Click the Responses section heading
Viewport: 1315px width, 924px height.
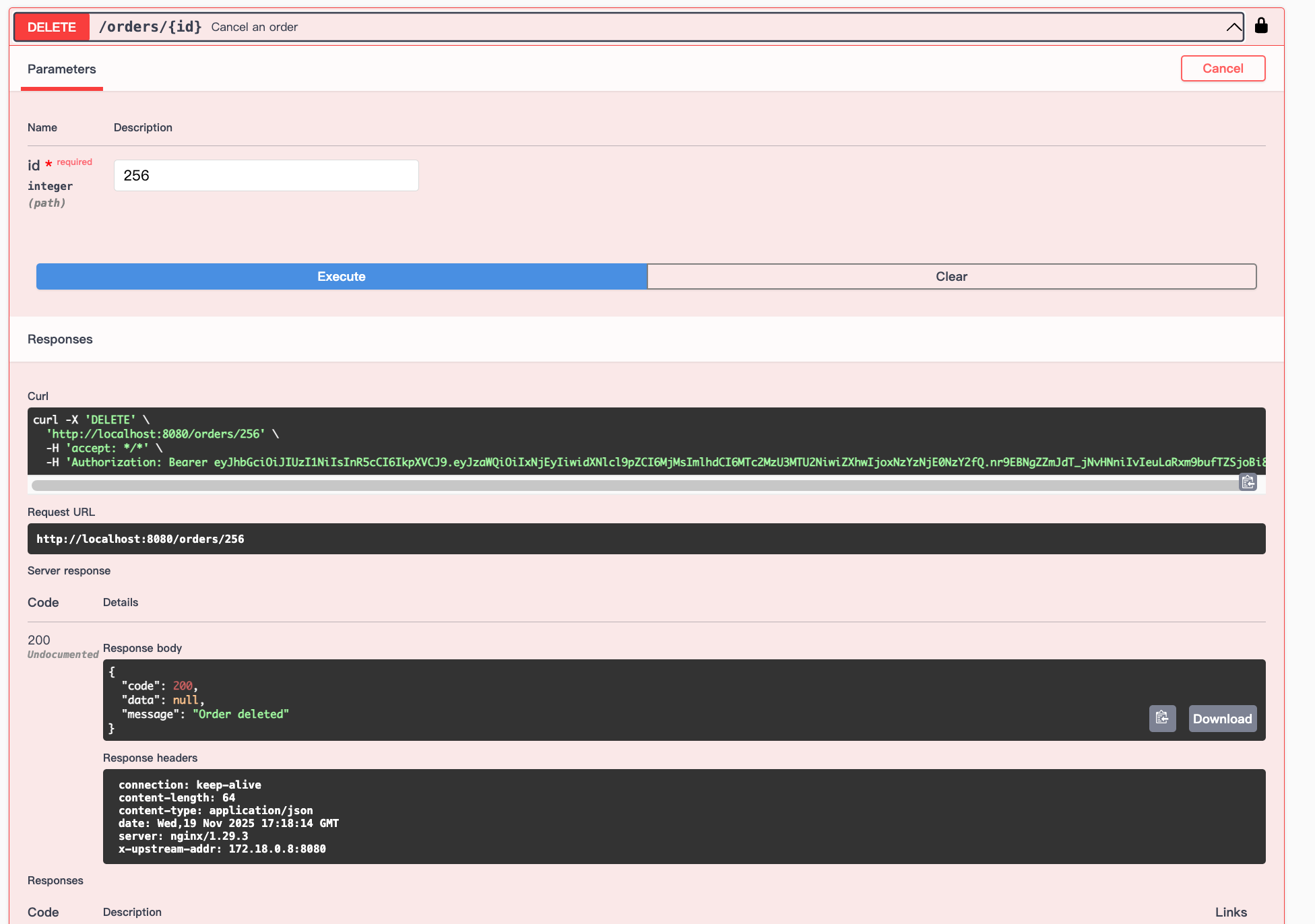pos(60,339)
